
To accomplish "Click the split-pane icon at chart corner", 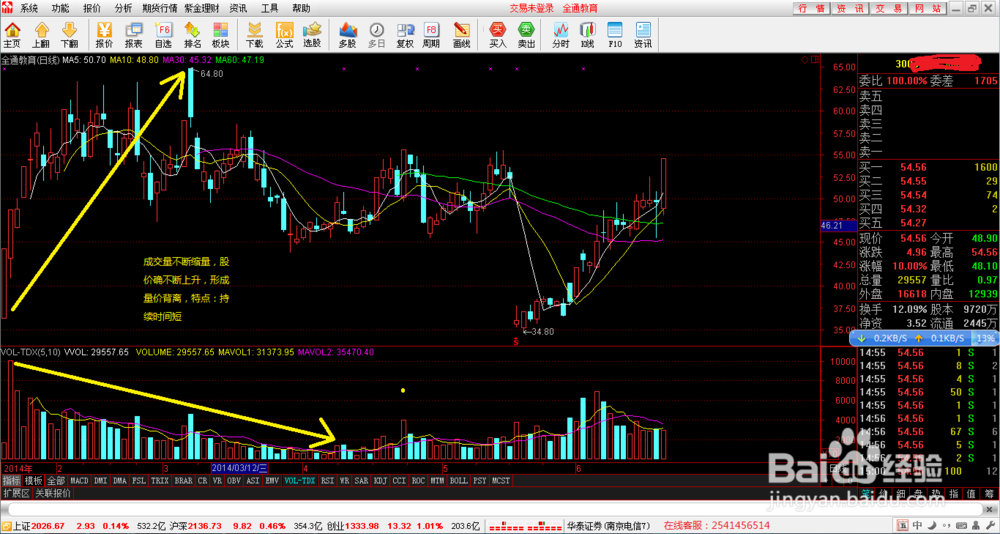I will tap(814, 59).
